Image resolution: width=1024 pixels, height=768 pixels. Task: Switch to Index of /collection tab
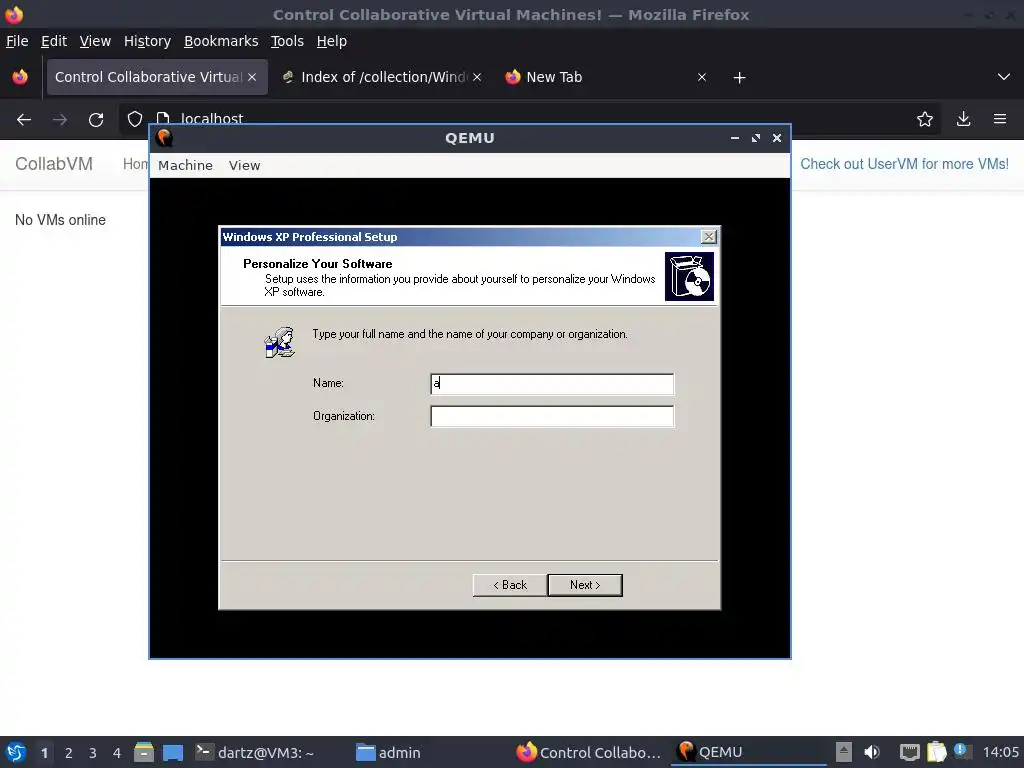383,77
